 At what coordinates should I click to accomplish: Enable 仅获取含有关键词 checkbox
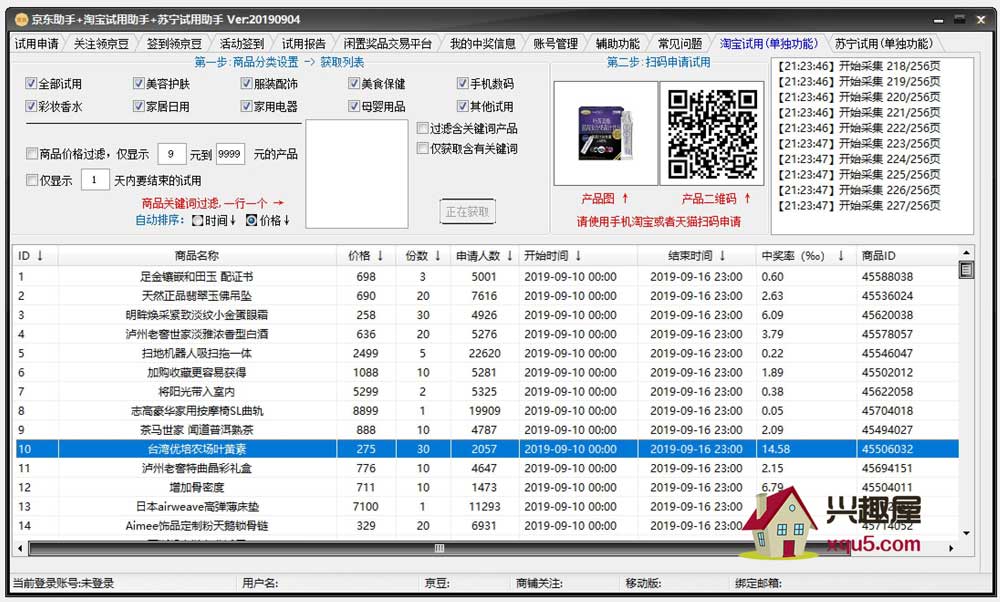(x=422, y=148)
